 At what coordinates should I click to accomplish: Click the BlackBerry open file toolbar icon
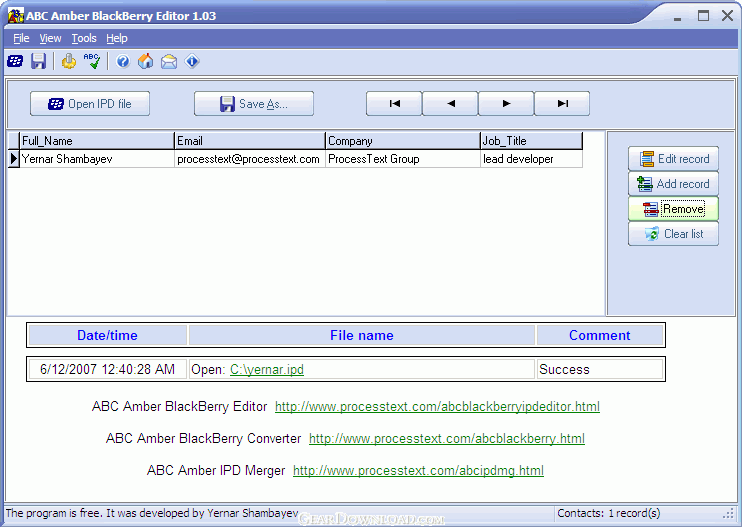15,61
